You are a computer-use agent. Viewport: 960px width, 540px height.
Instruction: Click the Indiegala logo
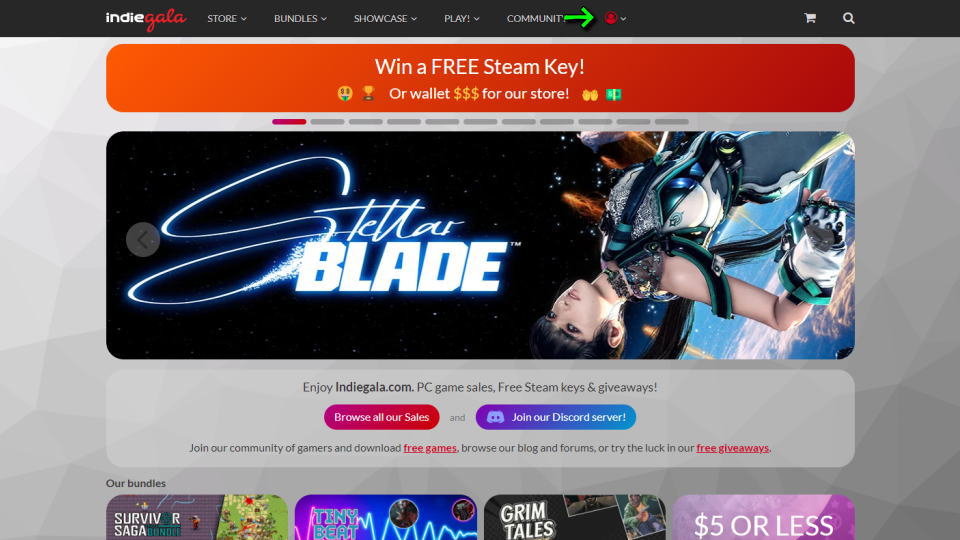pyautogui.click(x=146, y=18)
